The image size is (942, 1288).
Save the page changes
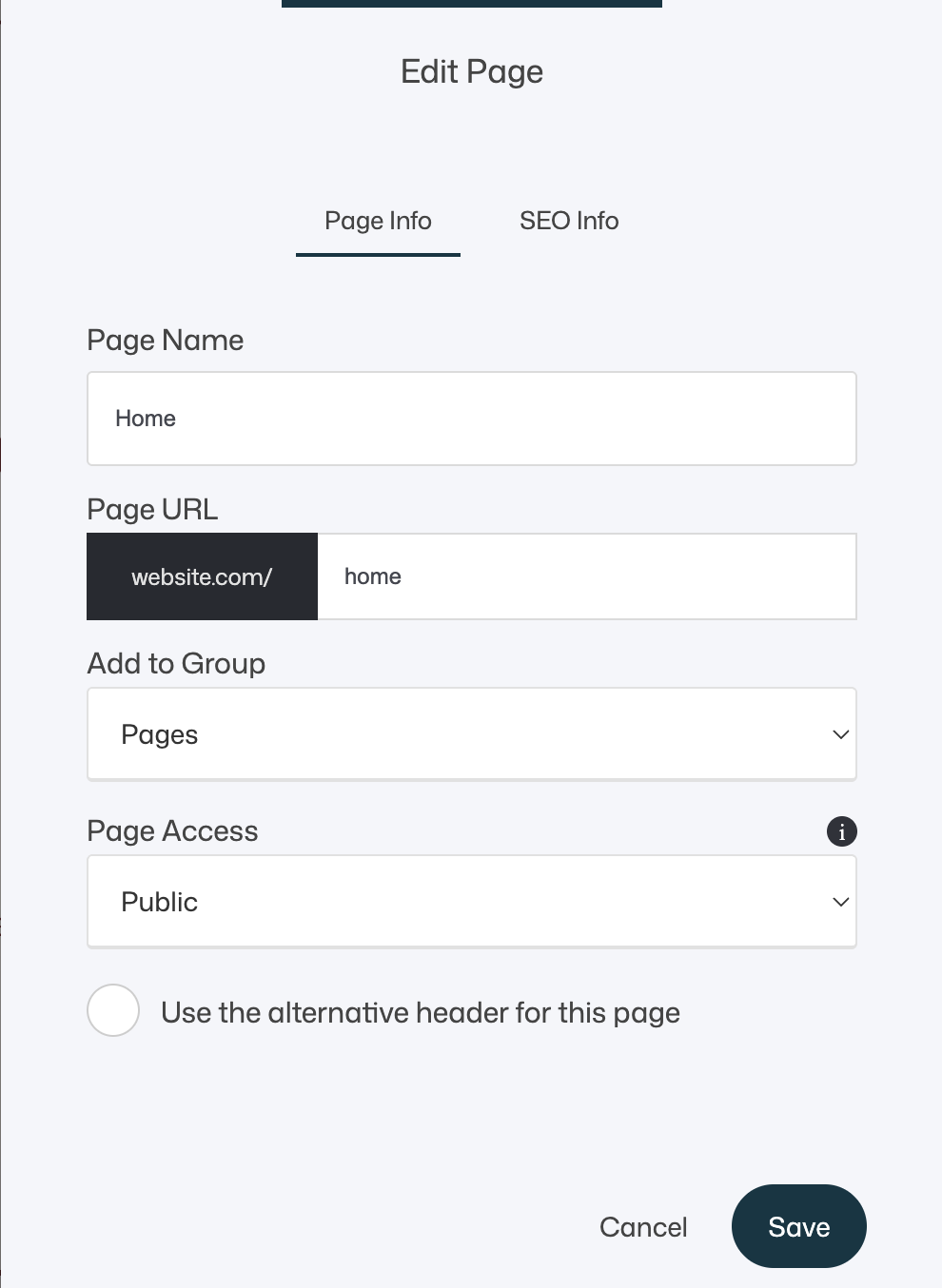pyautogui.click(x=799, y=1226)
